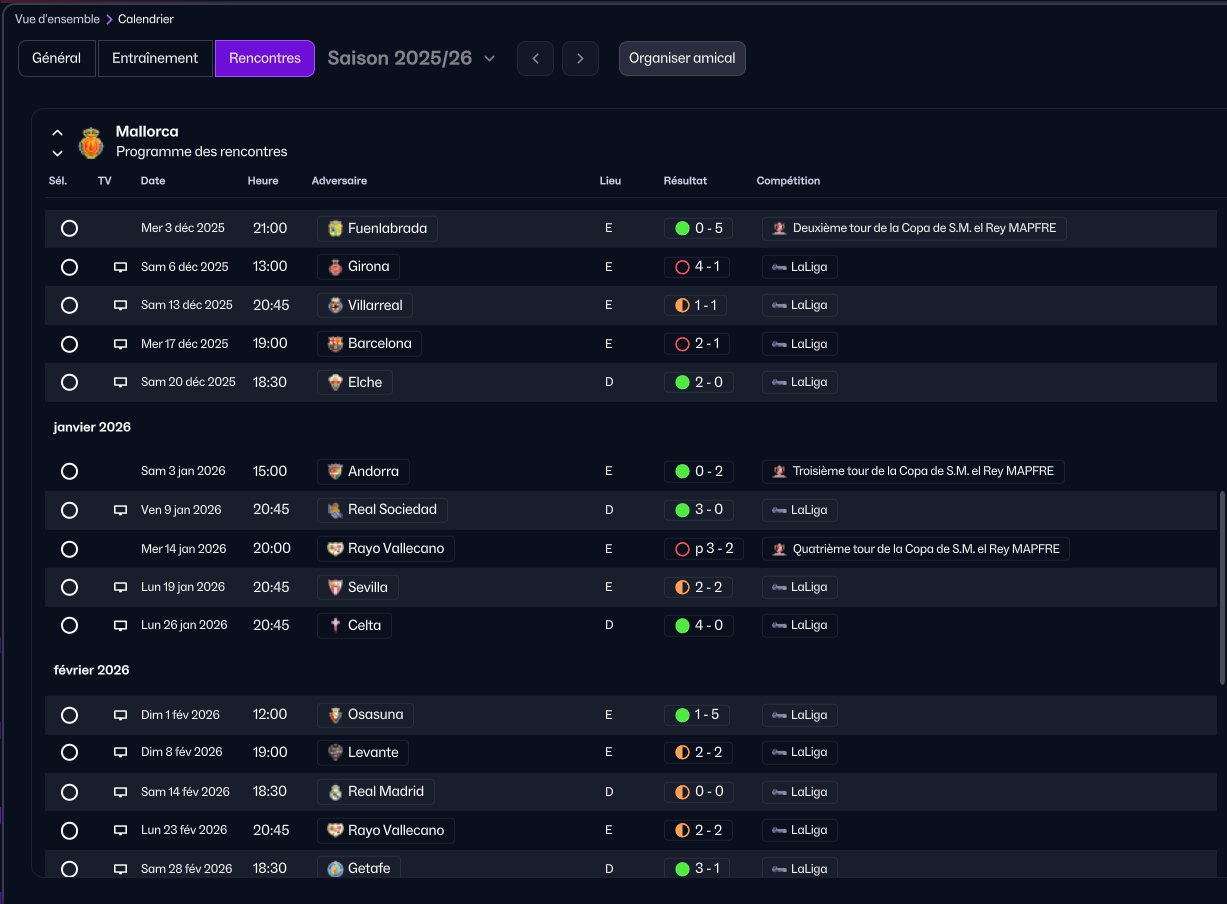
Task: Click the TV icon on the Girona row
Action: (x=120, y=267)
